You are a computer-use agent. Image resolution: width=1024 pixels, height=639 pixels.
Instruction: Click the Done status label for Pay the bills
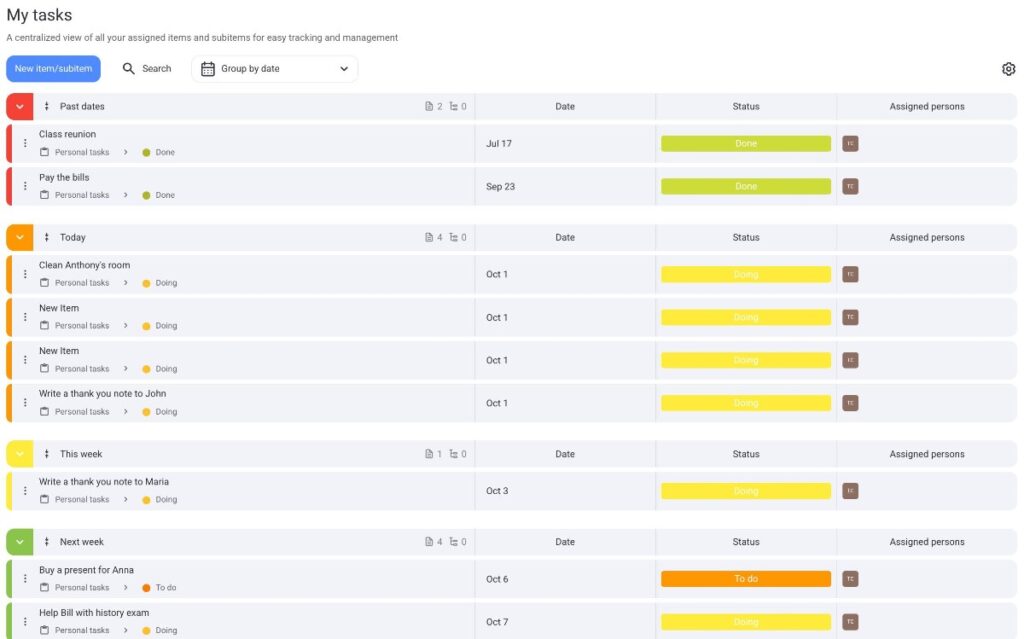coord(745,186)
